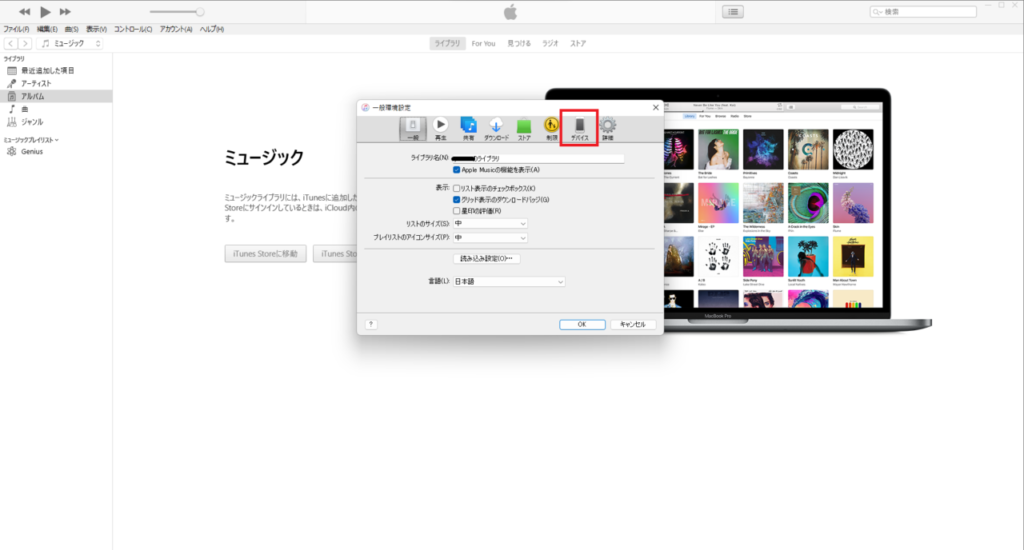1024x550 pixels.
Task: Close the 一般環境設定 dialog
Action: (x=656, y=108)
